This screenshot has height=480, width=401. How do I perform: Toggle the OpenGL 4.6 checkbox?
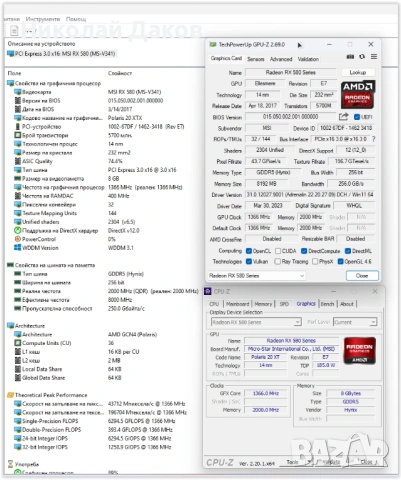(340, 262)
